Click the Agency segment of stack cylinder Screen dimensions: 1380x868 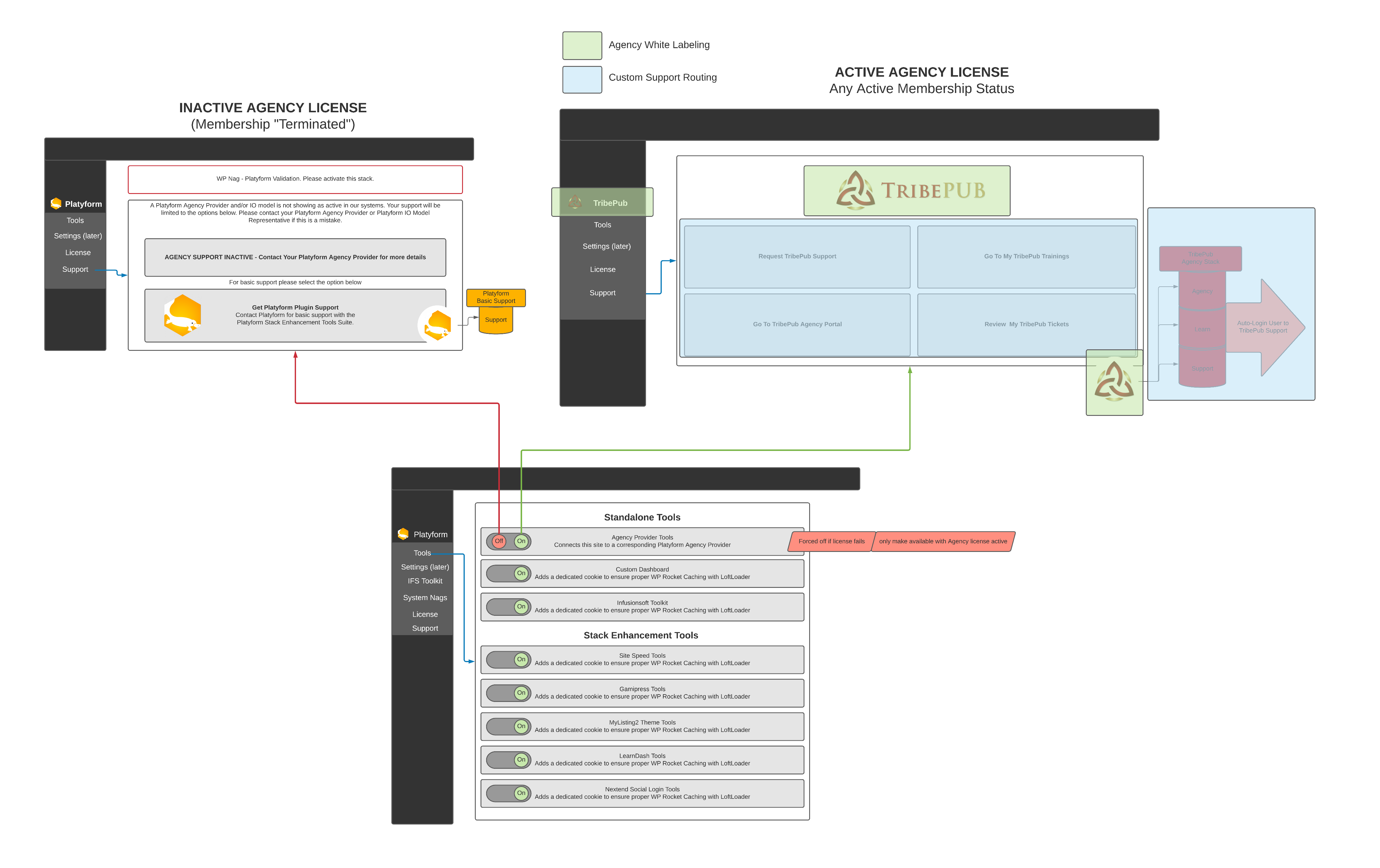coord(1202,291)
